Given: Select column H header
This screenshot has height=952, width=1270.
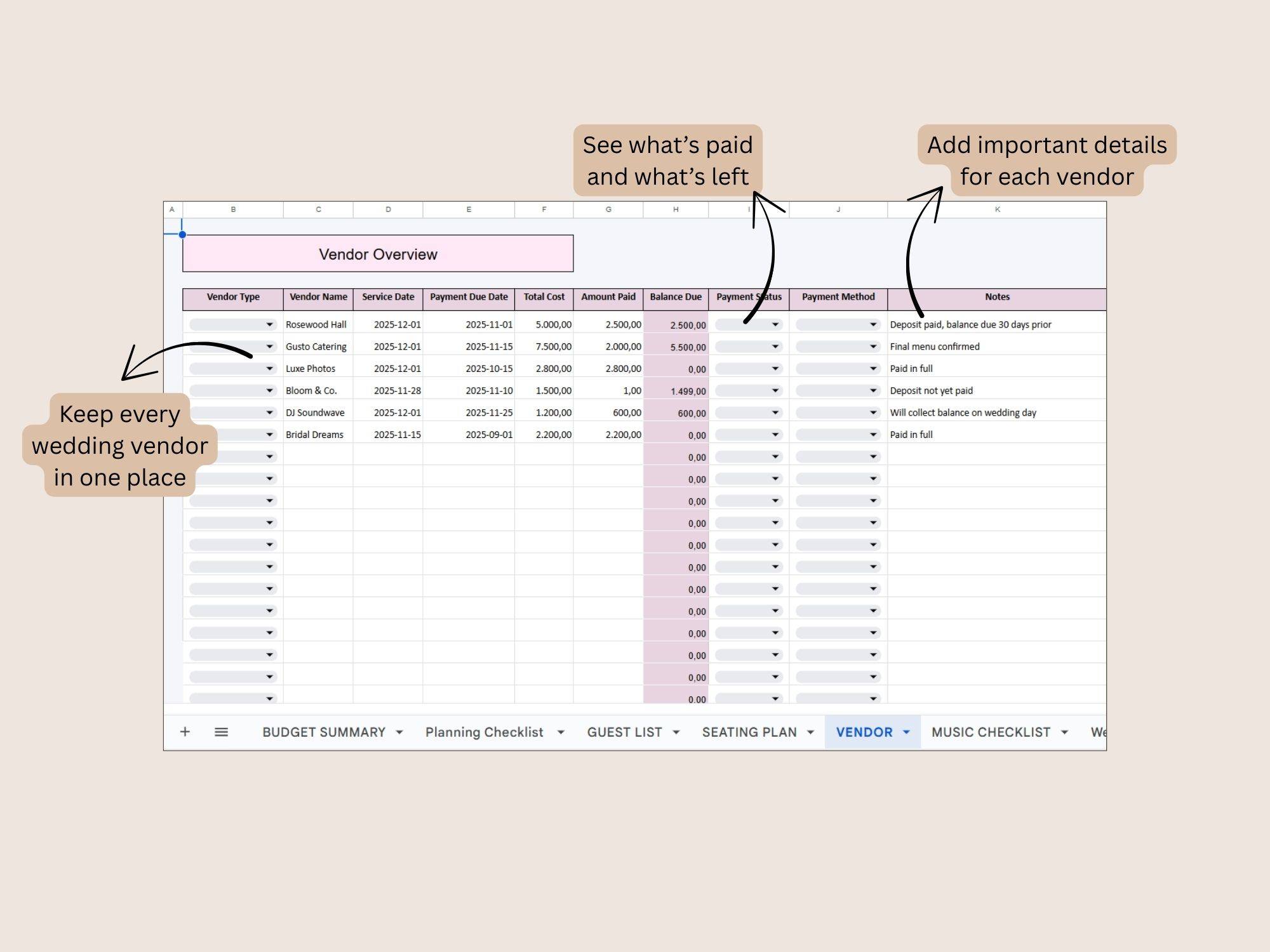Looking at the screenshot, I should point(676,209).
